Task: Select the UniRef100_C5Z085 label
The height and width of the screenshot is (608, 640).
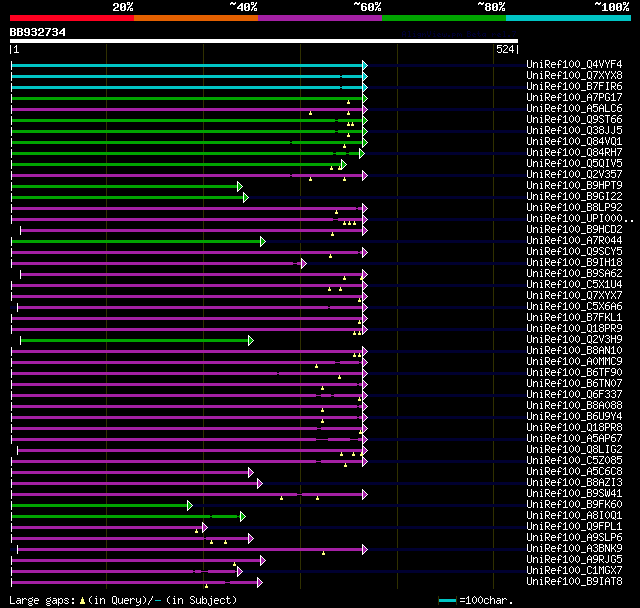Action: [x=574, y=461]
